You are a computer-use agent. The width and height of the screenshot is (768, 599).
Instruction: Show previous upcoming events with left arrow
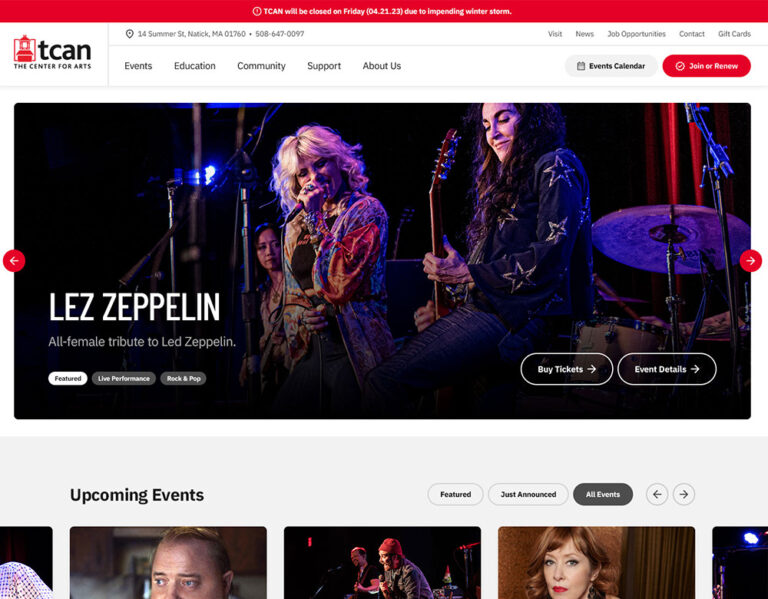657,494
